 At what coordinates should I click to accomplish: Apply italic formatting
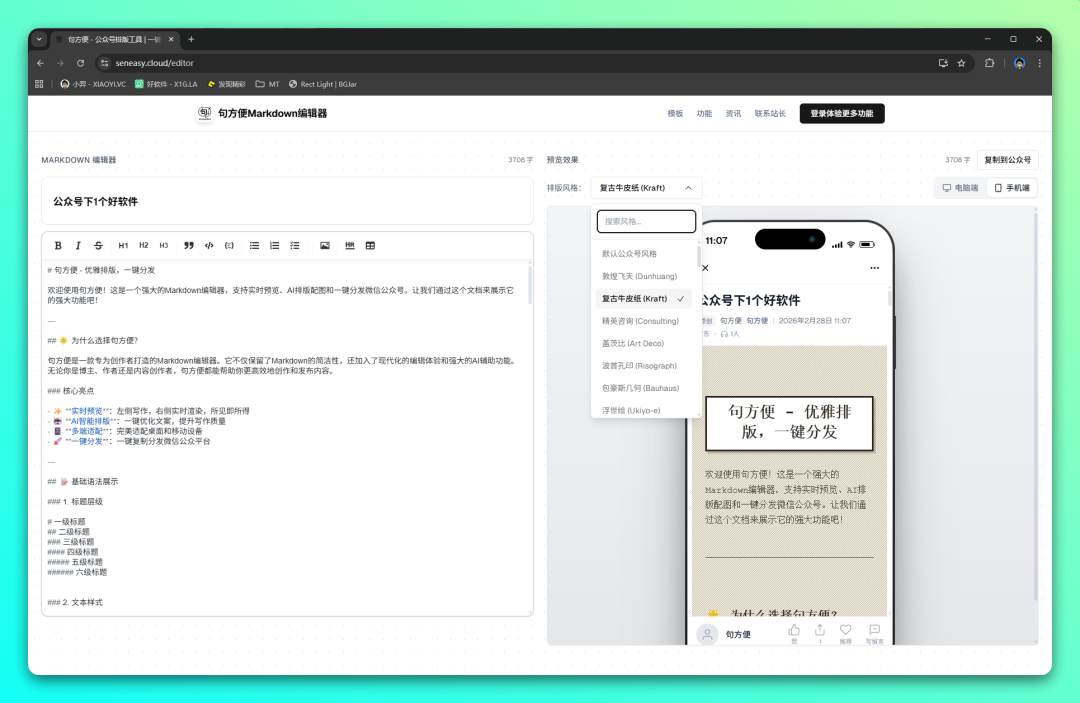tap(78, 246)
